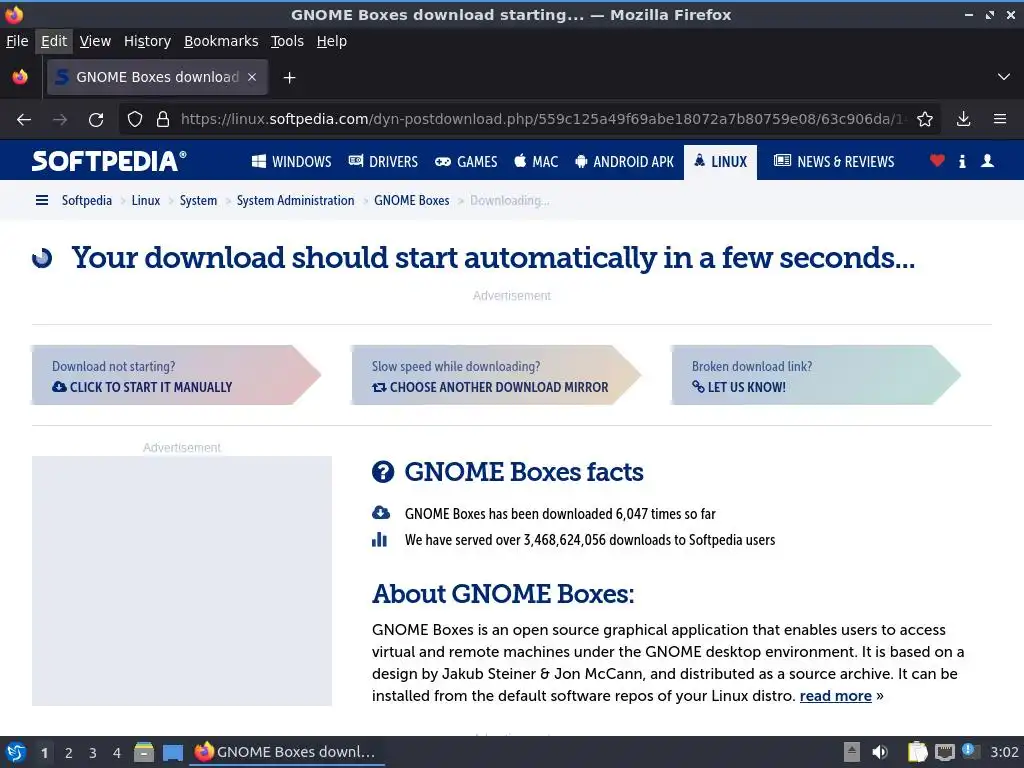Click the download count cloud icon
The height and width of the screenshot is (768, 1024).
tap(381, 513)
